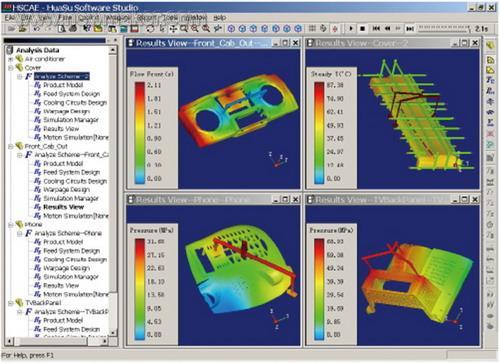Jump to the first animation frame
The height and width of the screenshot is (364, 500).
click(x=376, y=29)
